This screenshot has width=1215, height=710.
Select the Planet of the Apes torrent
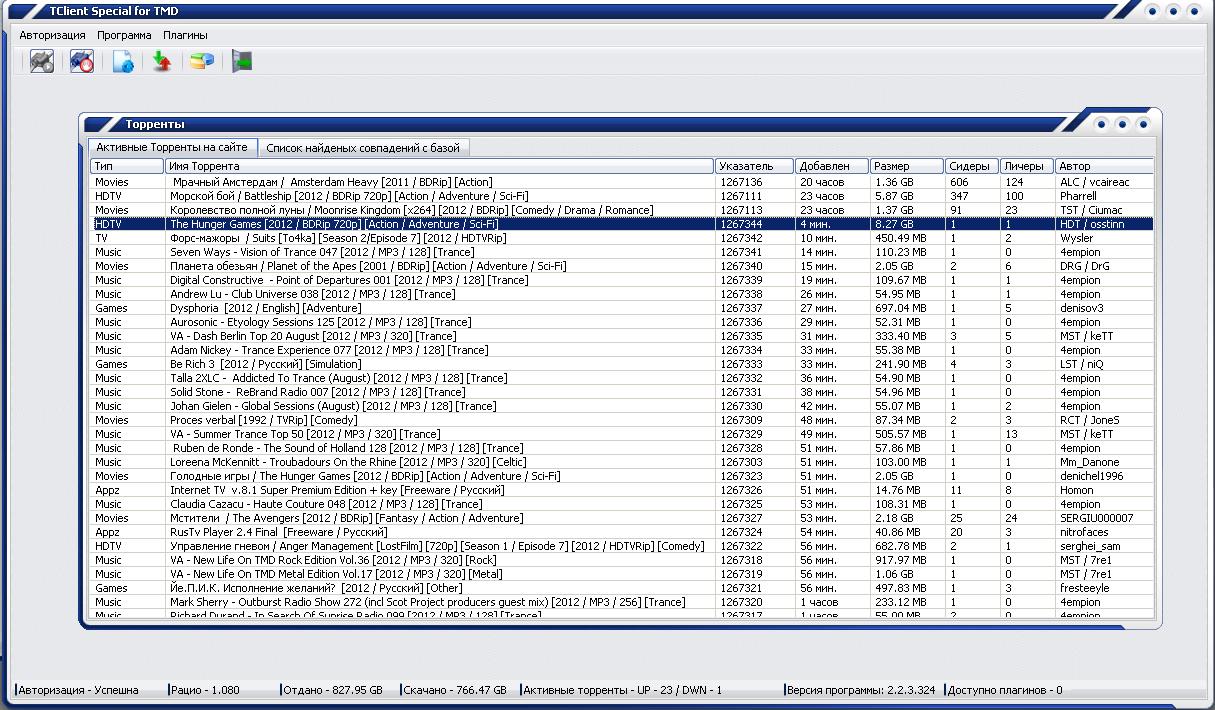coord(621,266)
